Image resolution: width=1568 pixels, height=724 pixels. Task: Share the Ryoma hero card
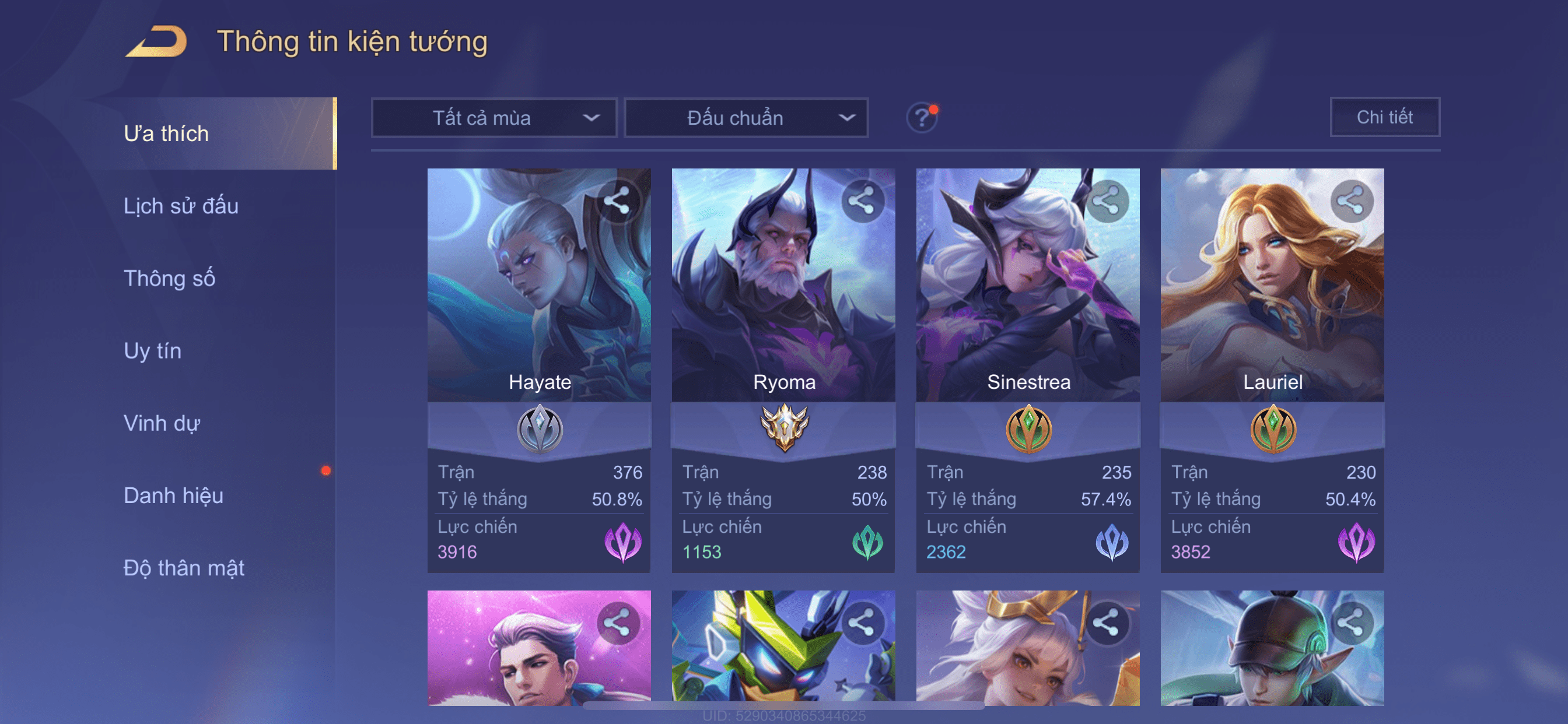[x=862, y=201]
